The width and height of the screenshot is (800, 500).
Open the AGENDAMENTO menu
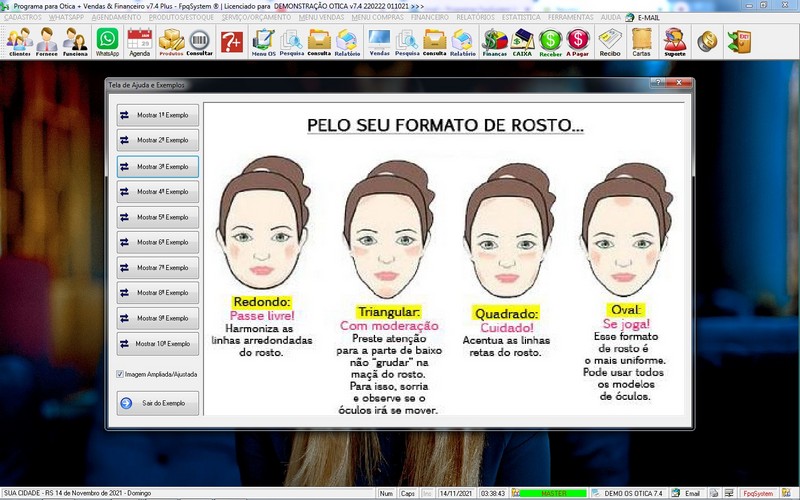click(116, 17)
